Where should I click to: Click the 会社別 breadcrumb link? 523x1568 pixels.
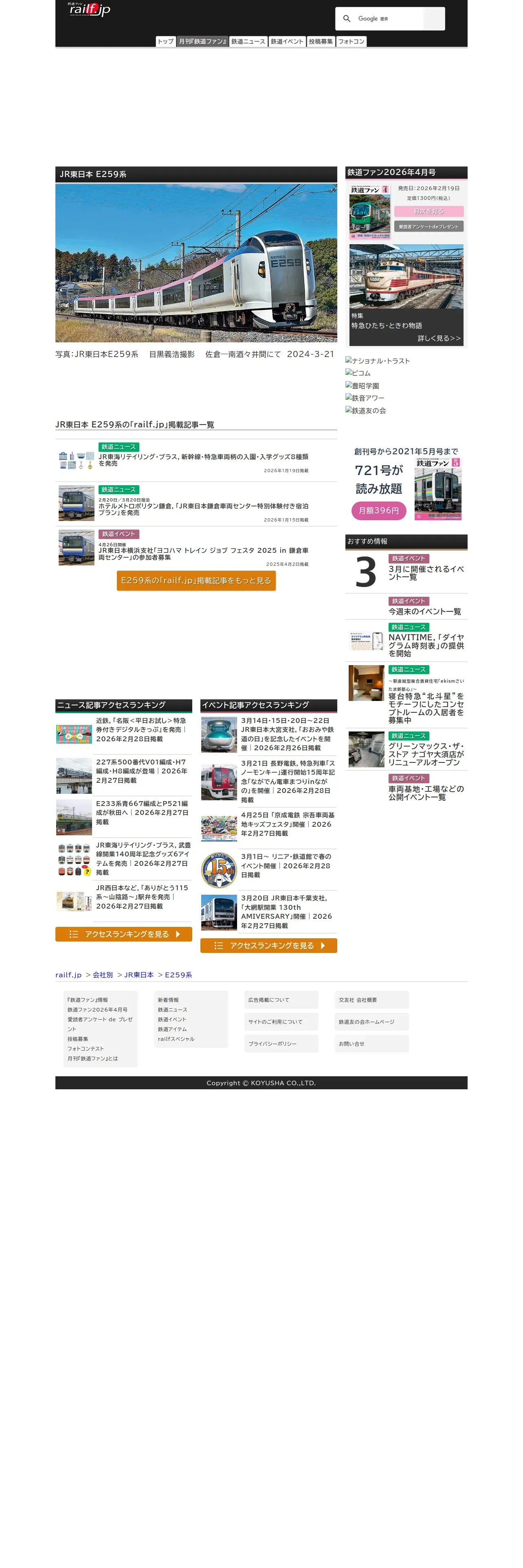103,975
